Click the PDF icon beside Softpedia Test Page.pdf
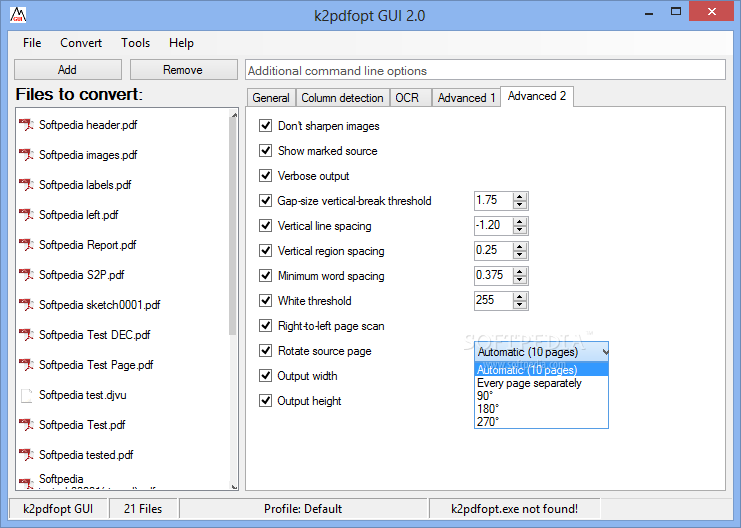This screenshot has width=741, height=528. click(x=26, y=365)
